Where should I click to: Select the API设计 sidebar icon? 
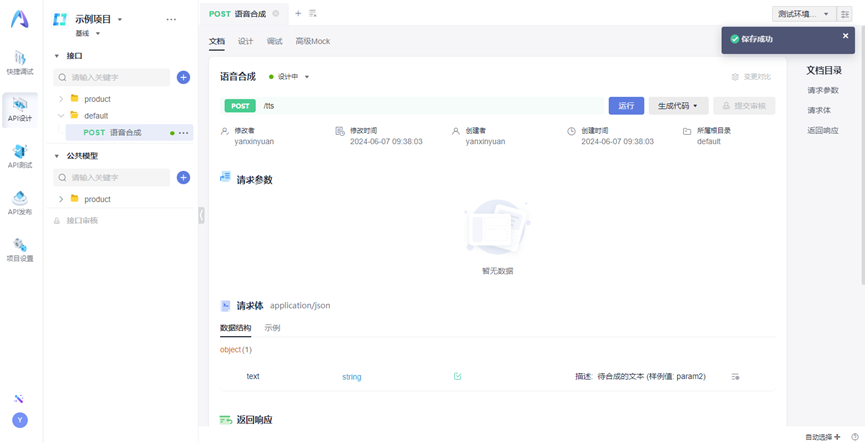point(20,110)
